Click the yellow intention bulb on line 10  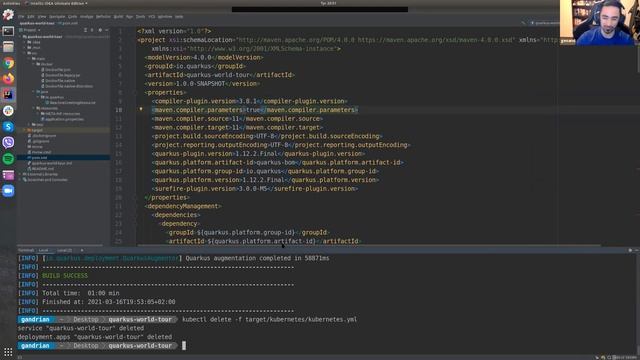click(x=141, y=109)
